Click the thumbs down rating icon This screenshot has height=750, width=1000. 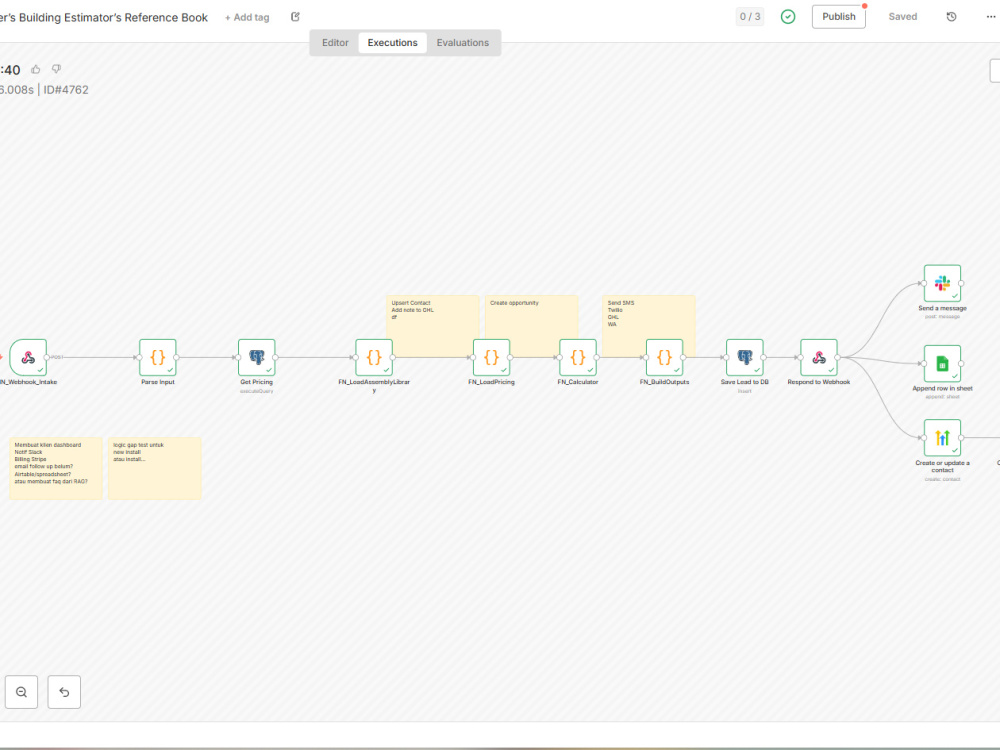click(56, 69)
